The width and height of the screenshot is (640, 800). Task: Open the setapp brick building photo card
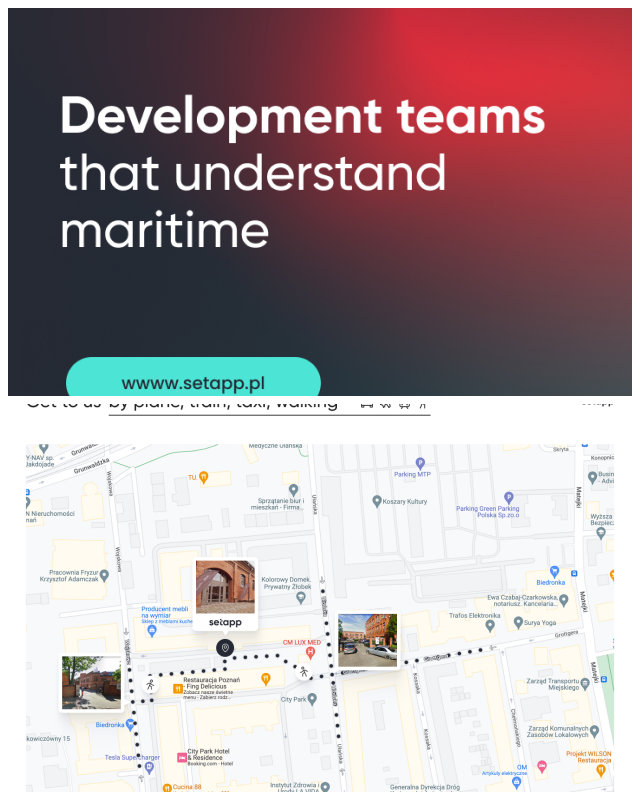225,594
